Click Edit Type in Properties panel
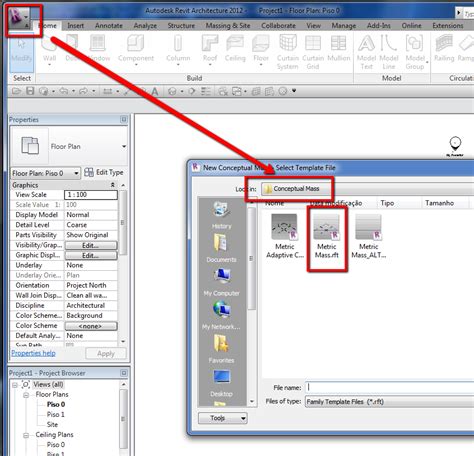Viewport: 474px width, 456px height. (104, 172)
